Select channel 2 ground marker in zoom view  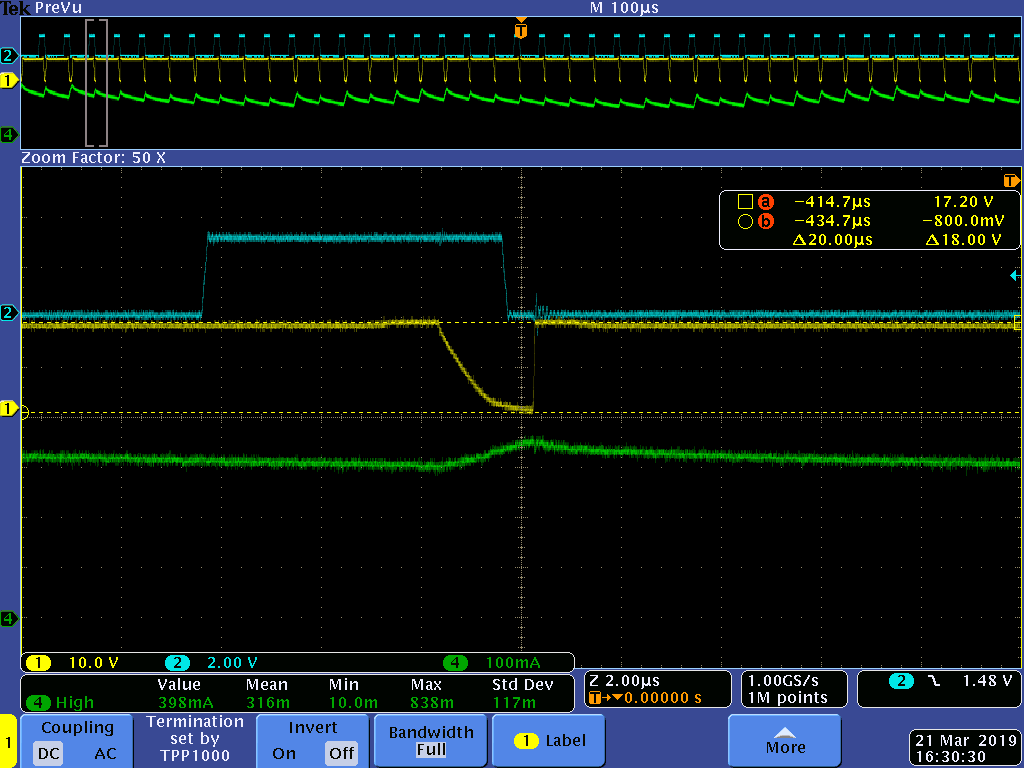(x=9, y=312)
